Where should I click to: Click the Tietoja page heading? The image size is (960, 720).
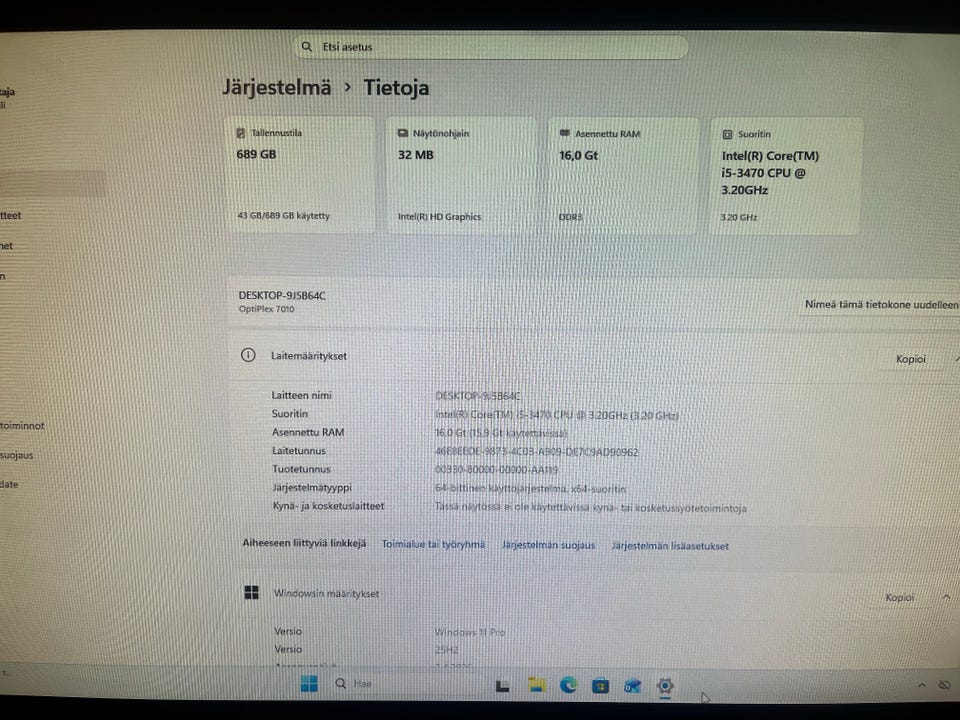point(396,88)
